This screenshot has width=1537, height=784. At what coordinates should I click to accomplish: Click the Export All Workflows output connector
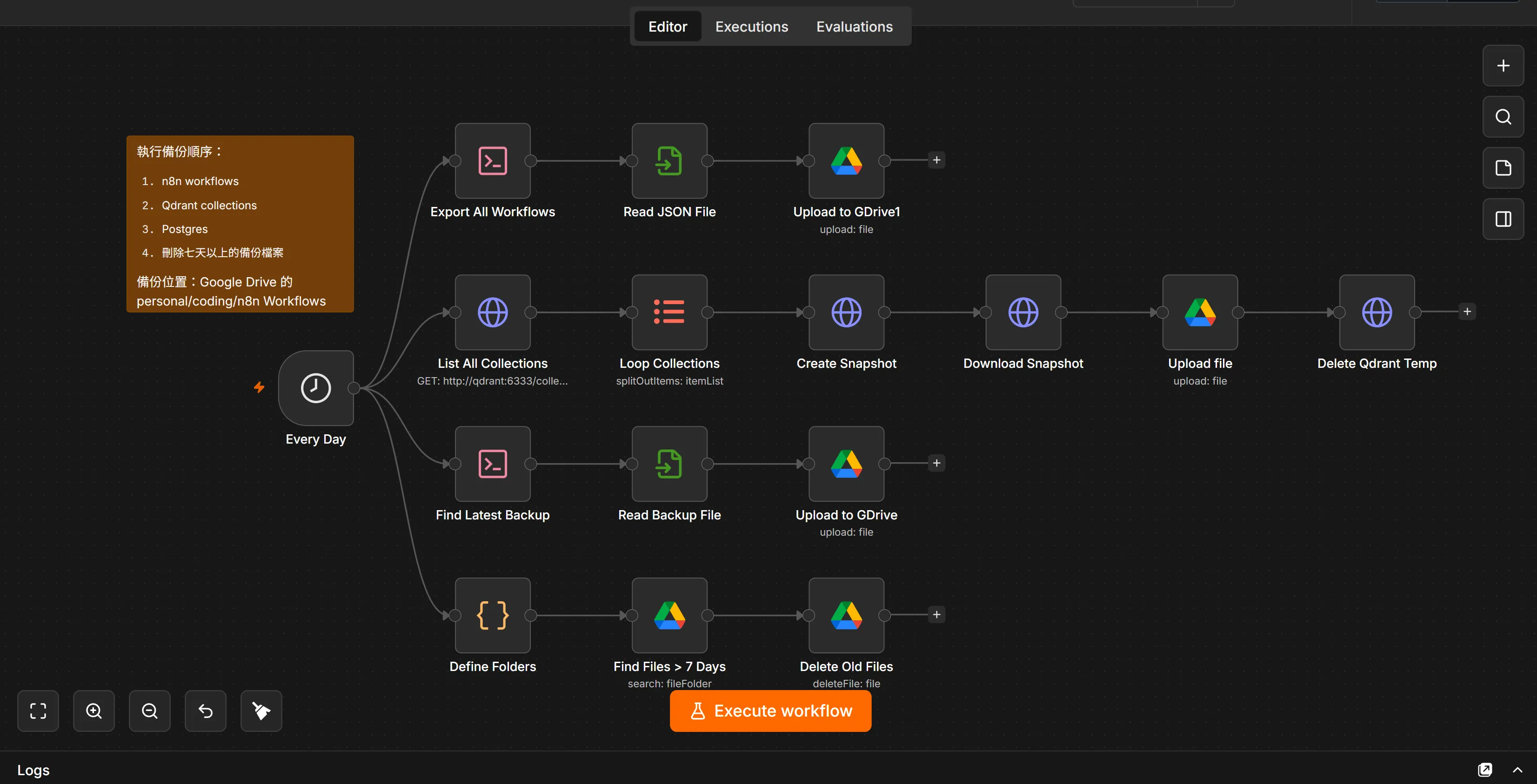pos(530,160)
